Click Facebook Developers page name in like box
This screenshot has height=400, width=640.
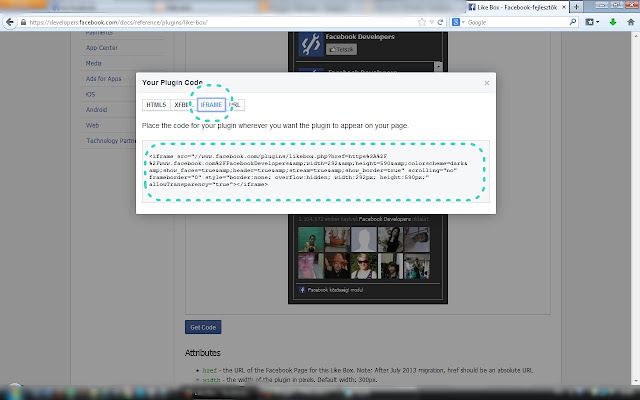(x=360, y=37)
